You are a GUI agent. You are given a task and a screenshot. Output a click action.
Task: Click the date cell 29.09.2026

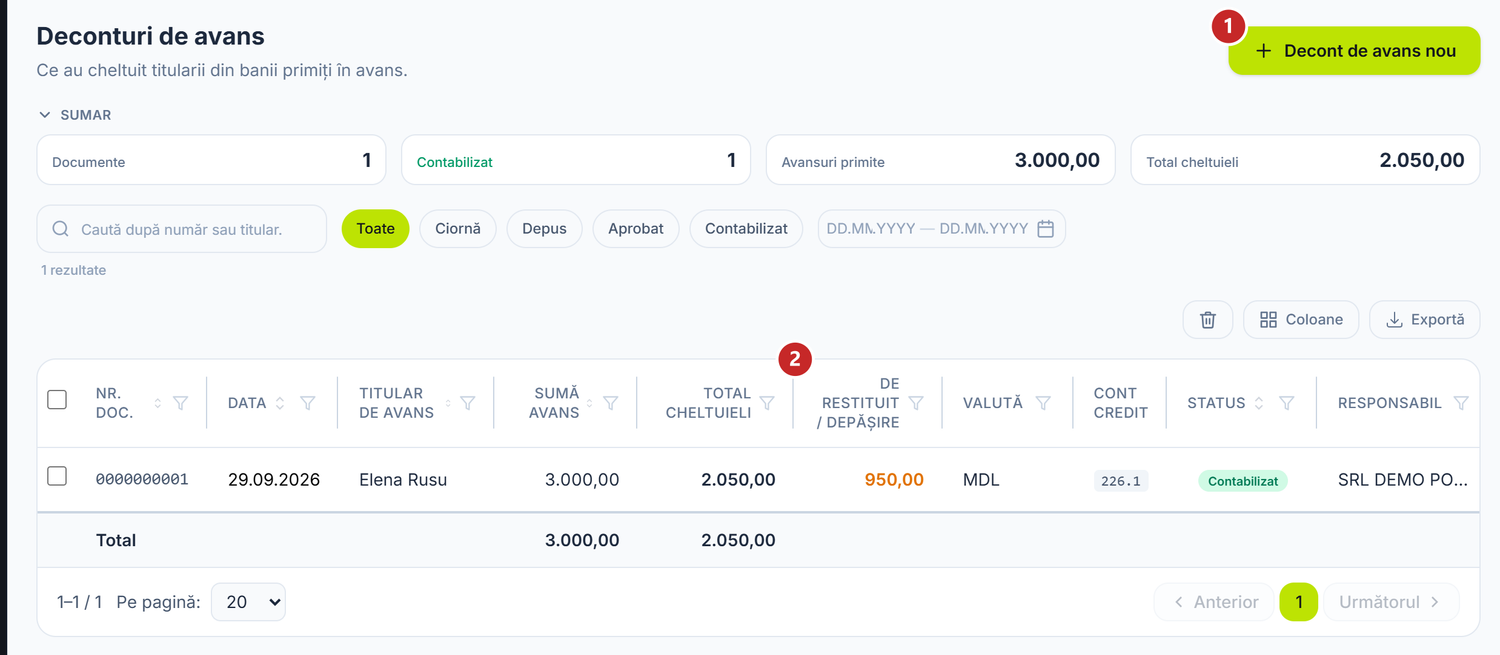pyautogui.click(x=274, y=480)
